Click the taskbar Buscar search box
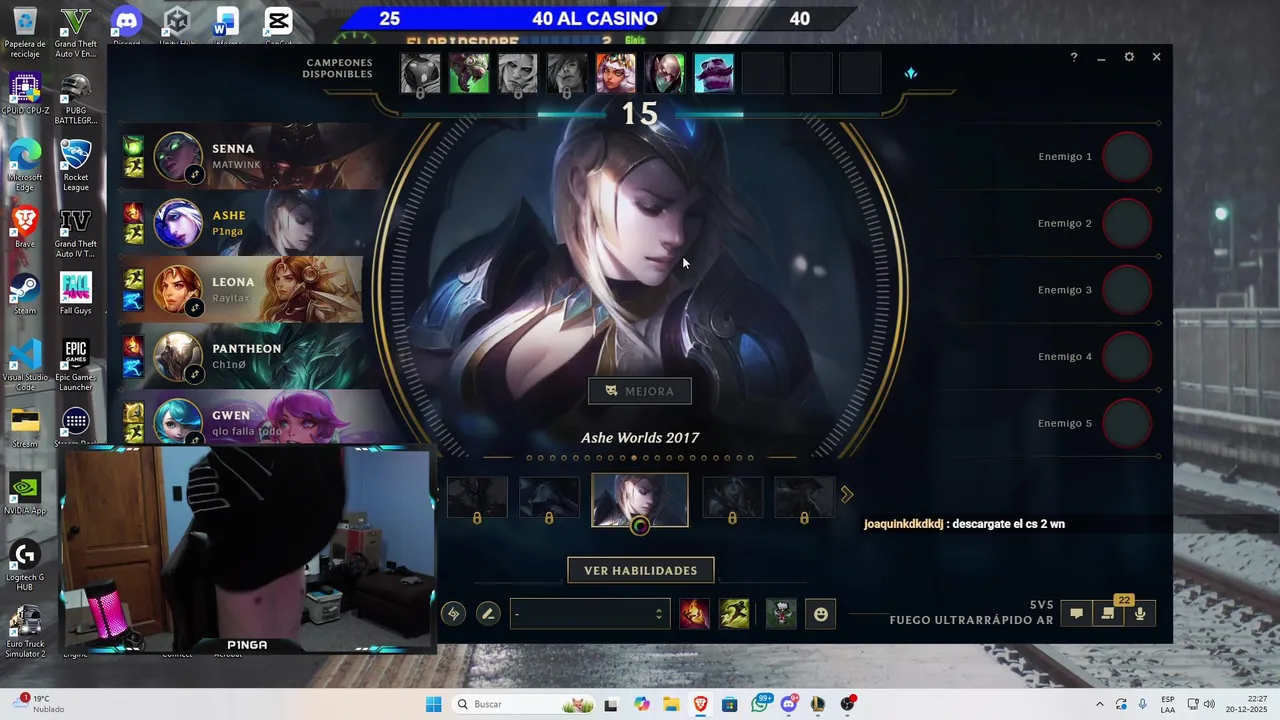Screen dimensions: 1280x720 point(522,704)
